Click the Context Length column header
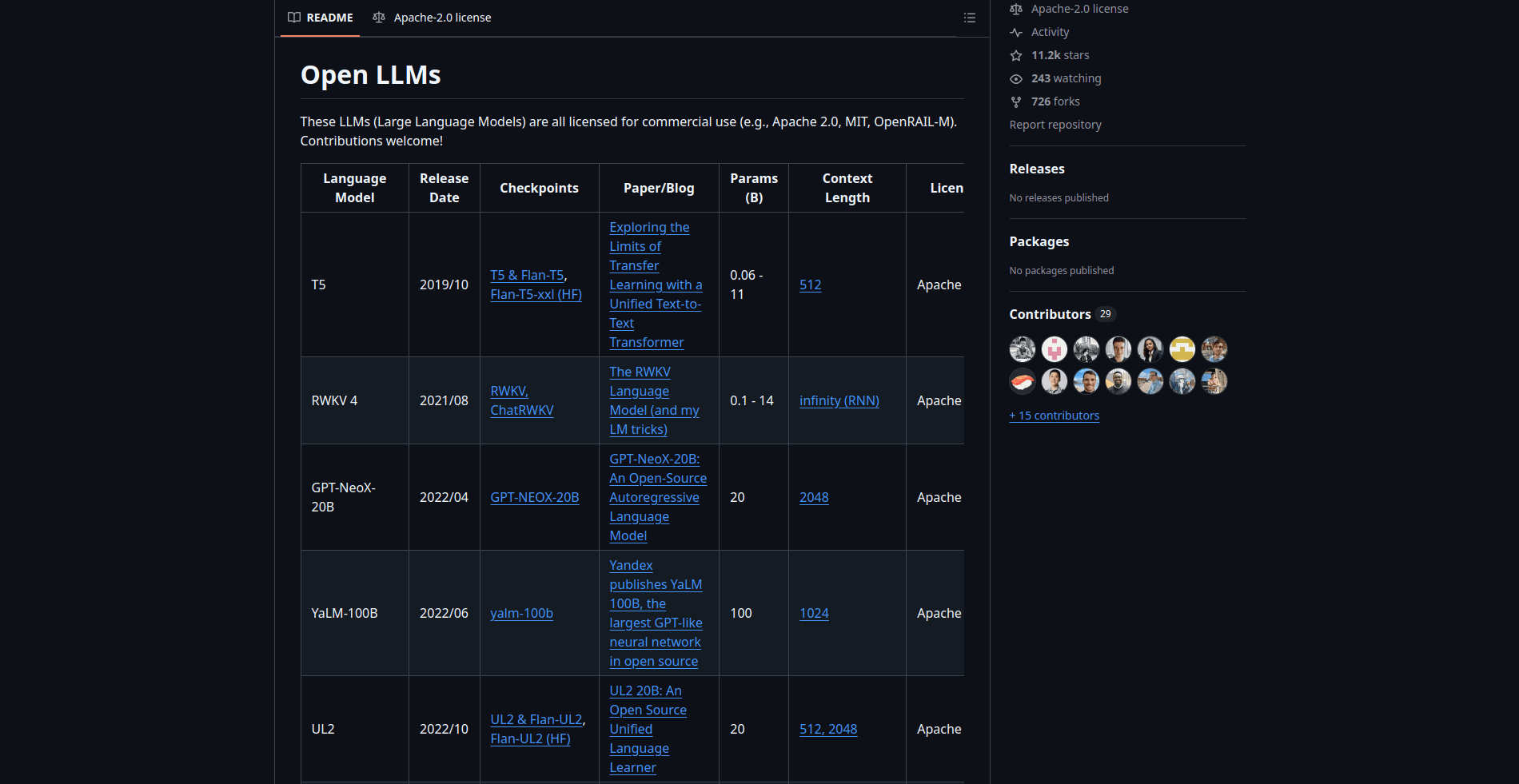The height and width of the screenshot is (784, 1519). point(847,188)
